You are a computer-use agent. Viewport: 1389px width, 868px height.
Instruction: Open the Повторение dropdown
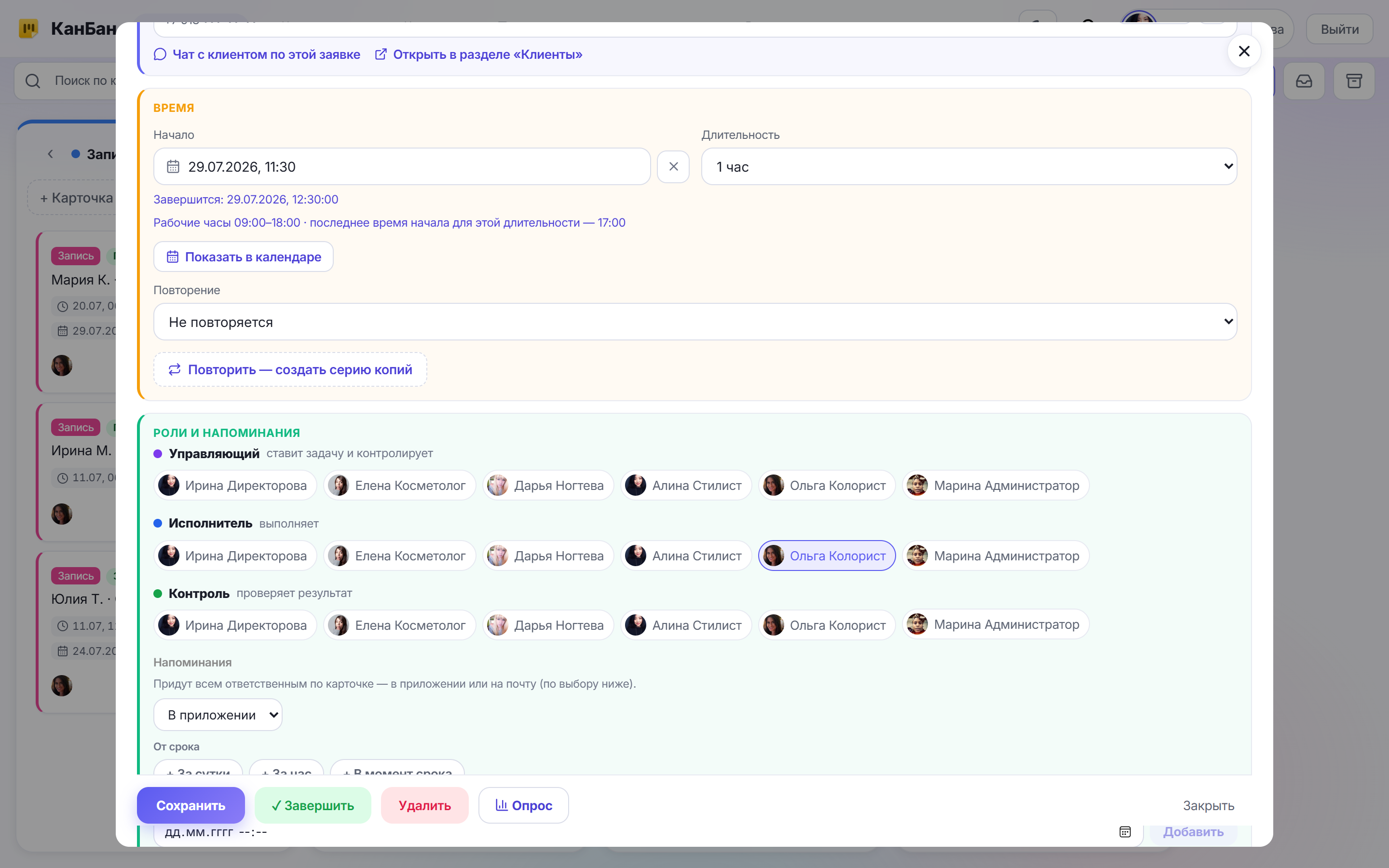tap(695, 322)
